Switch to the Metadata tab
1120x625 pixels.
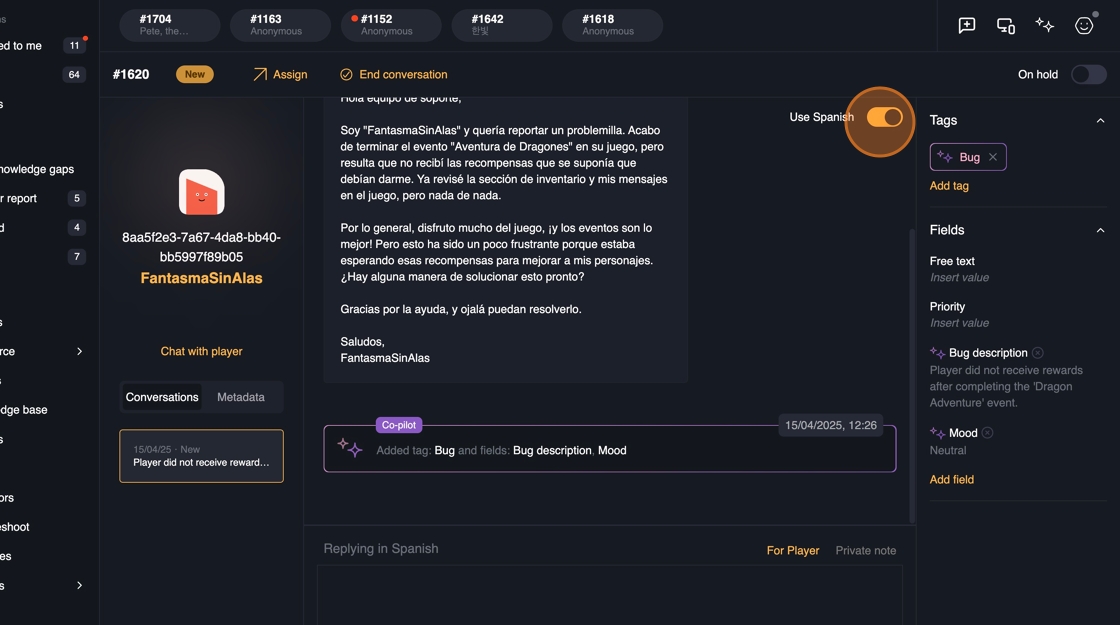point(241,397)
